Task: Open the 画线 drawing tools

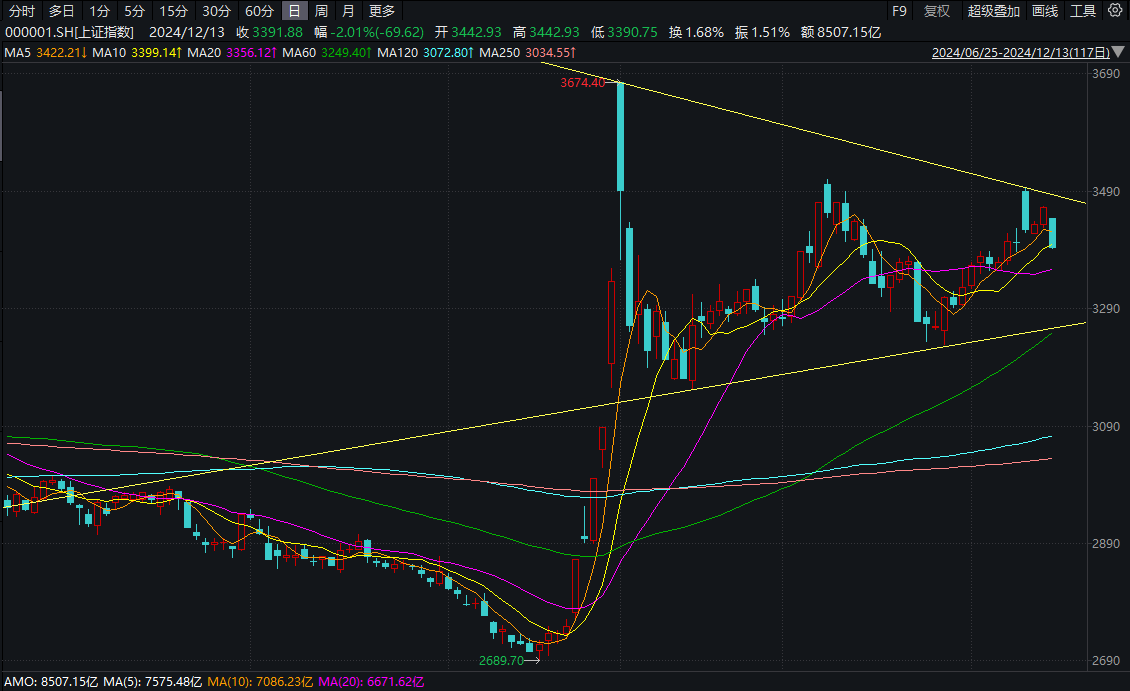Action: (x=1044, y=12)
